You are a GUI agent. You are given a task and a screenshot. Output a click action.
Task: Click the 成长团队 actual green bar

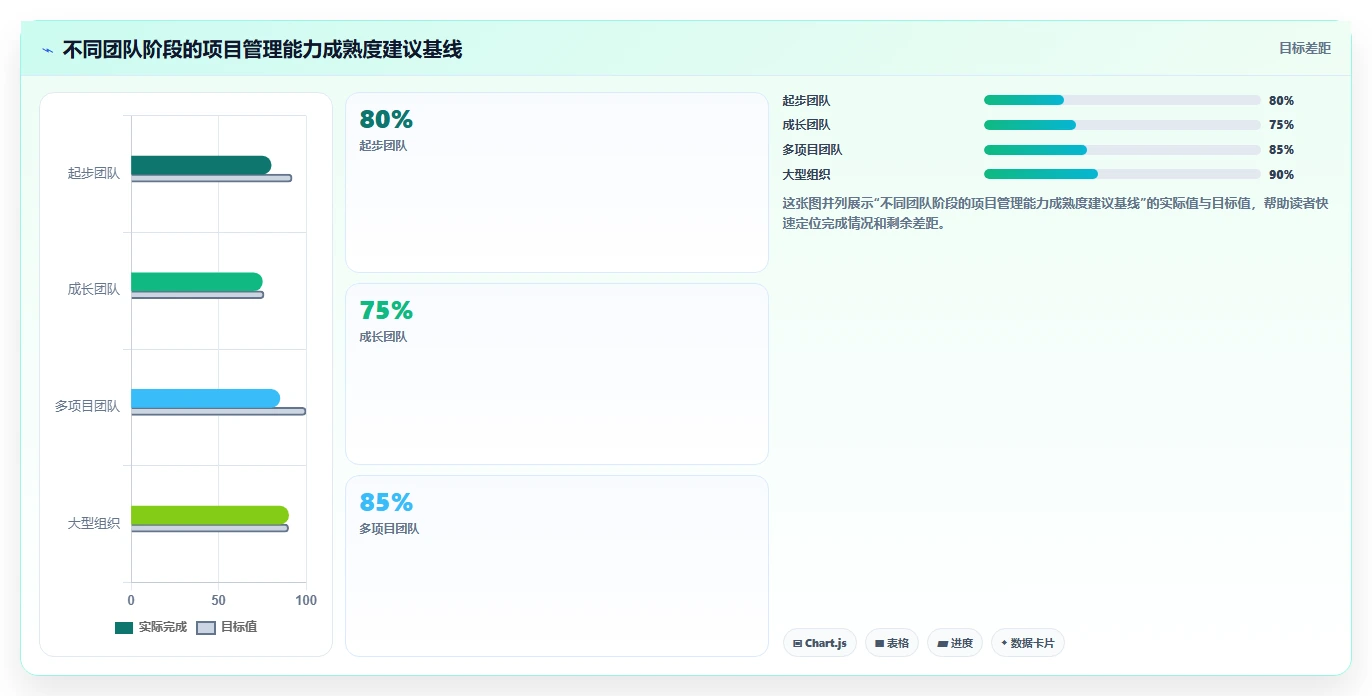point(197,282)
